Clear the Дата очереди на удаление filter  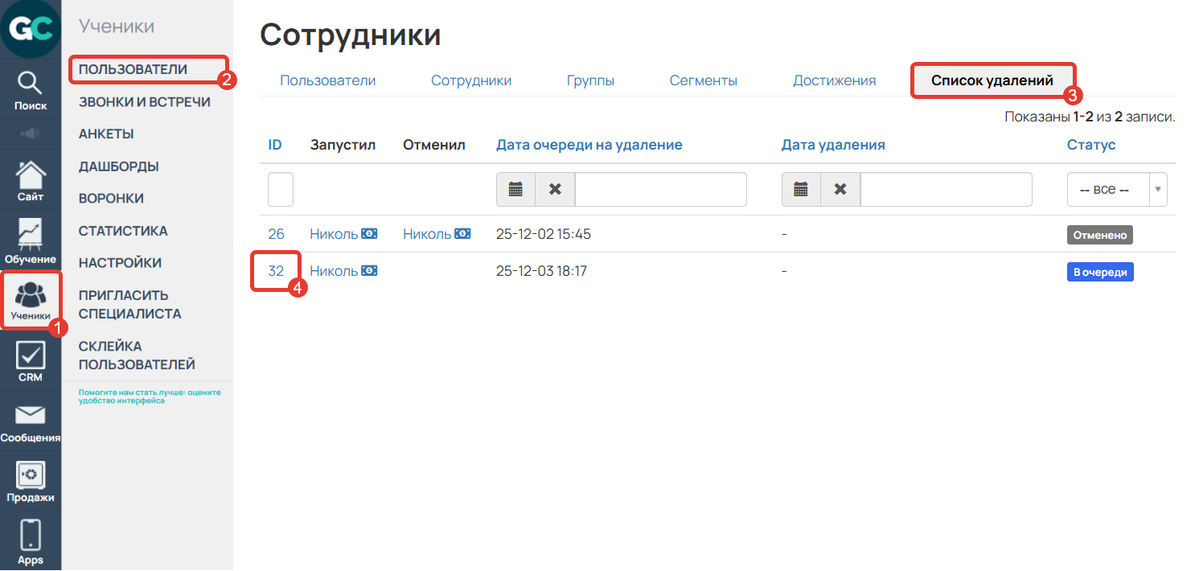pyautogui.click(x=555, y=190)
